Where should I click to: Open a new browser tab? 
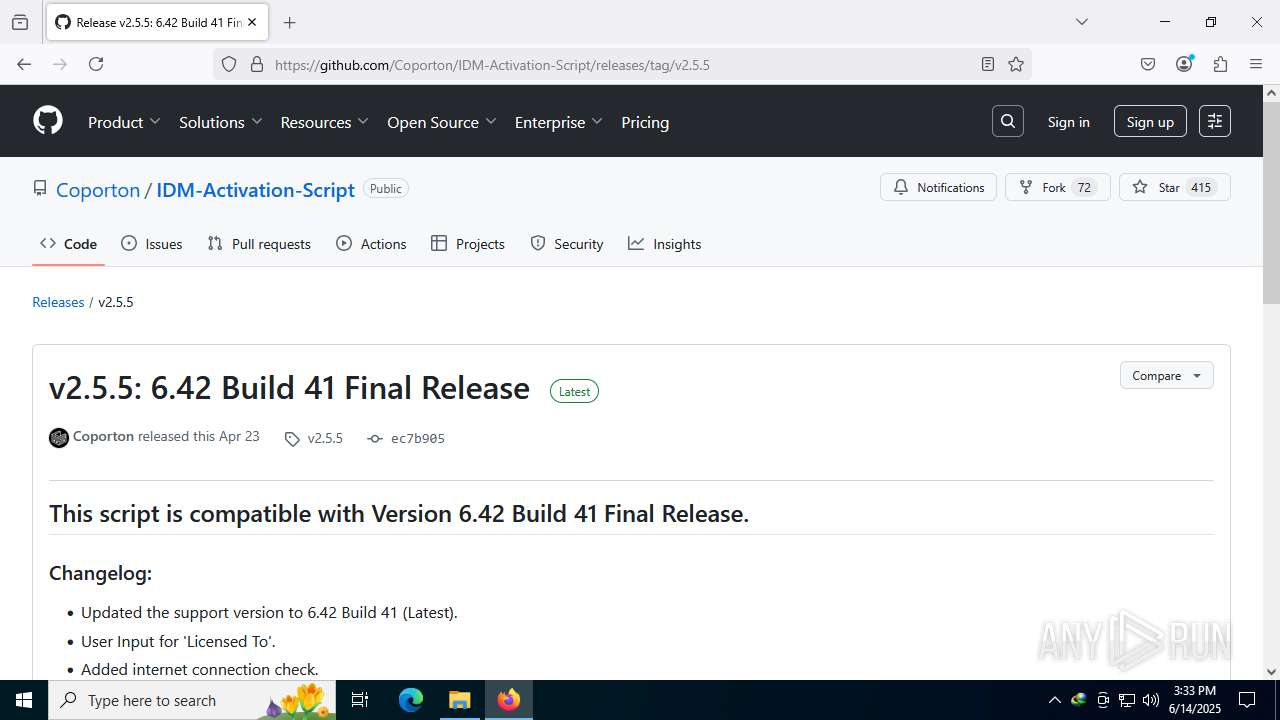pyautogui.click(x=290, y=22)
